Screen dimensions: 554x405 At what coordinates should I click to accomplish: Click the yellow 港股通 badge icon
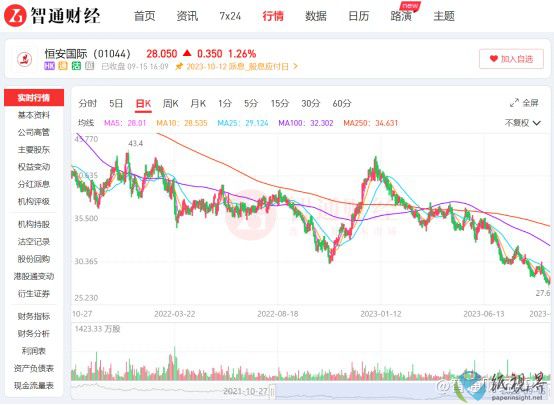pyautogui.click(x=63, y=66)
